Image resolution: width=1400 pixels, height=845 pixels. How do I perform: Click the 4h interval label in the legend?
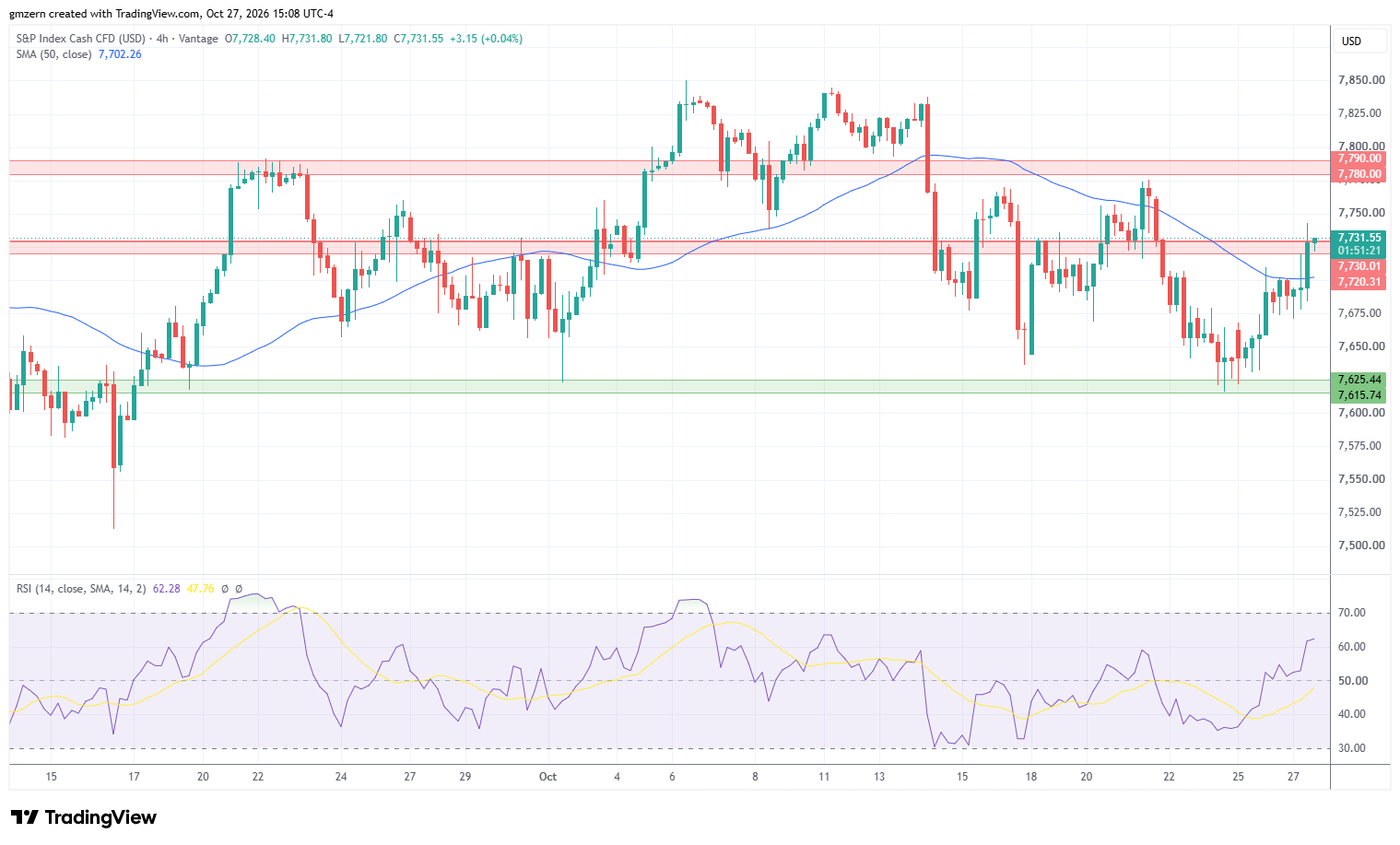point(162,39)
